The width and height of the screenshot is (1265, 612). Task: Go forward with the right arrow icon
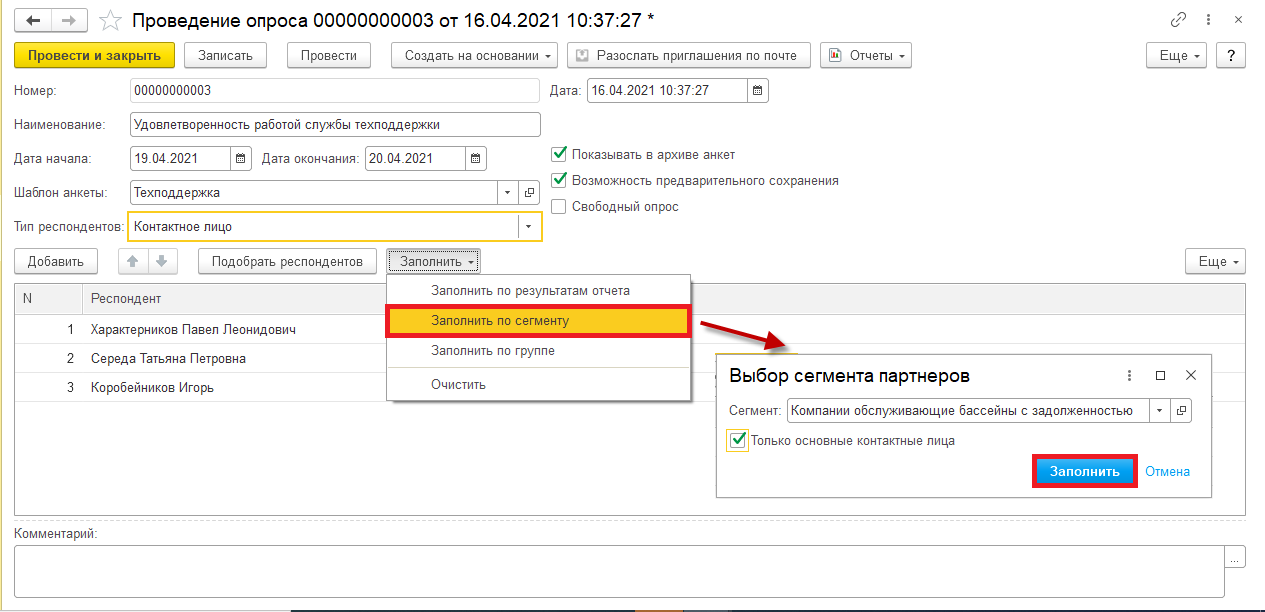click(x=69, y=20)
